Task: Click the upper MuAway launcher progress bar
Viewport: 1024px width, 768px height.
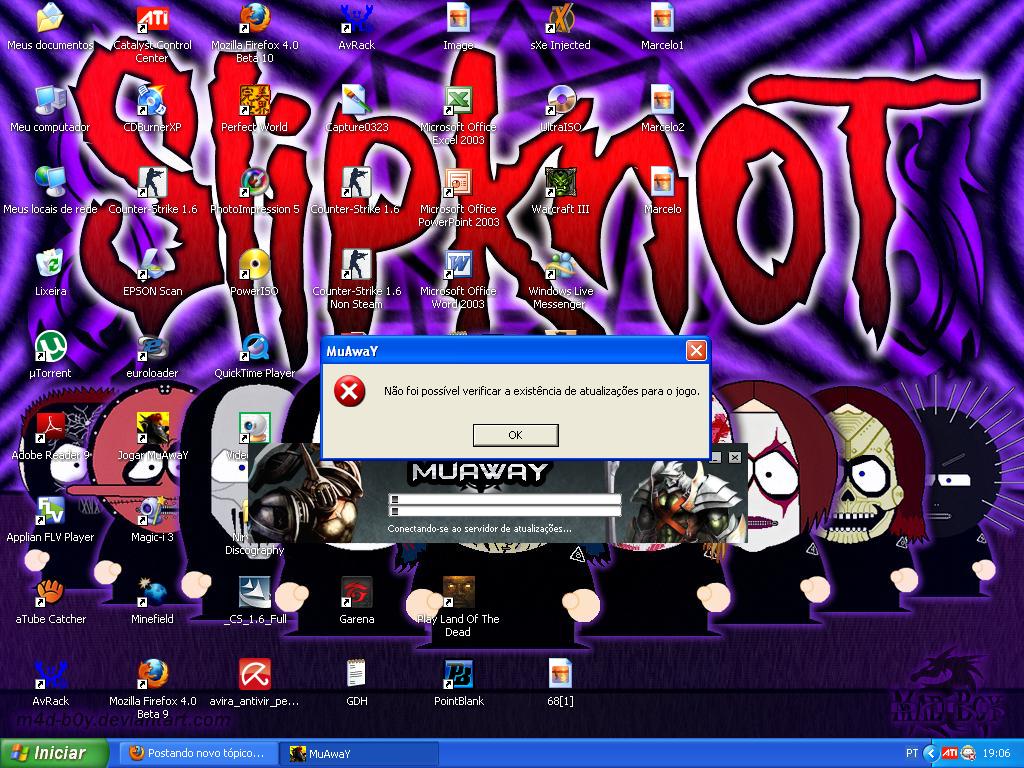Action: coord(504,500)
